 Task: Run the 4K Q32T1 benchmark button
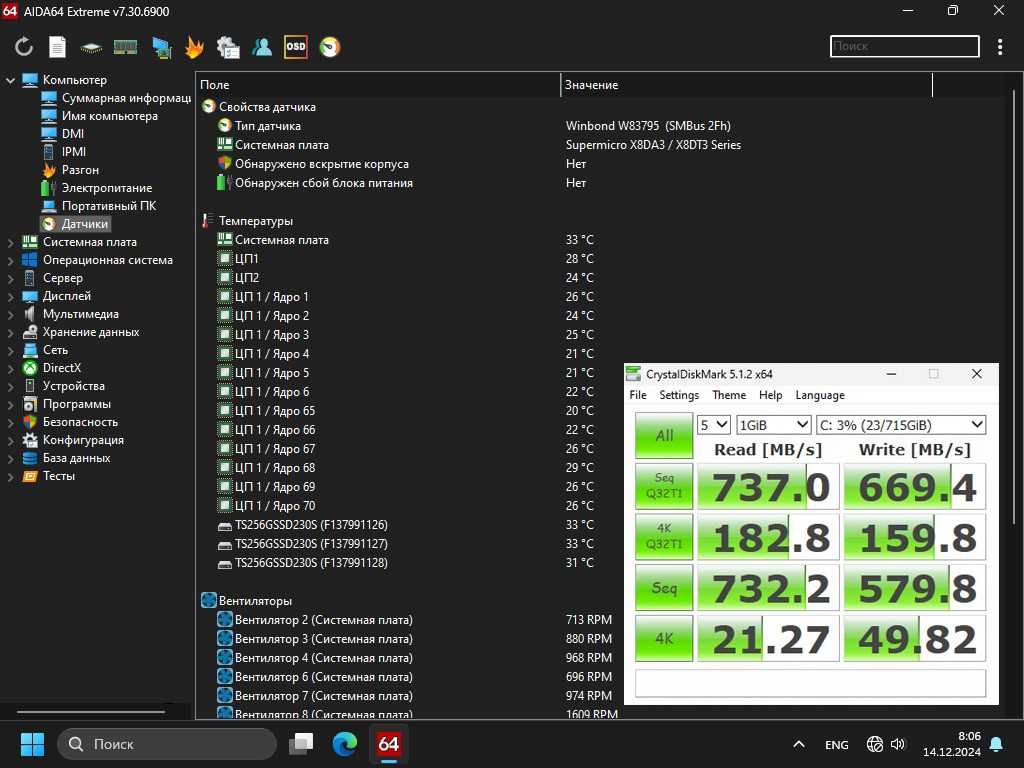[x=664, y=536]
